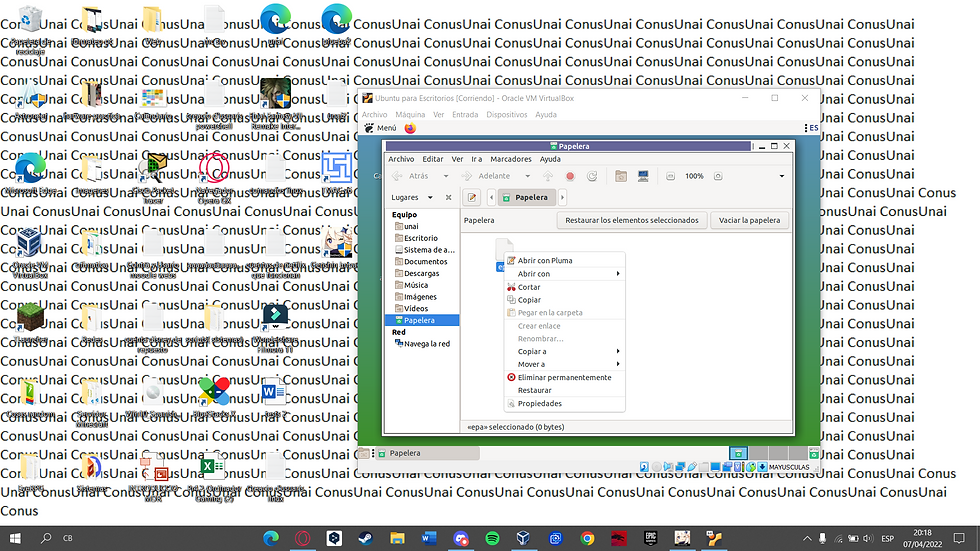Click Restaurar los elementos seleccionados
This screenshot has height=551, width=980.
click(632, 221)
